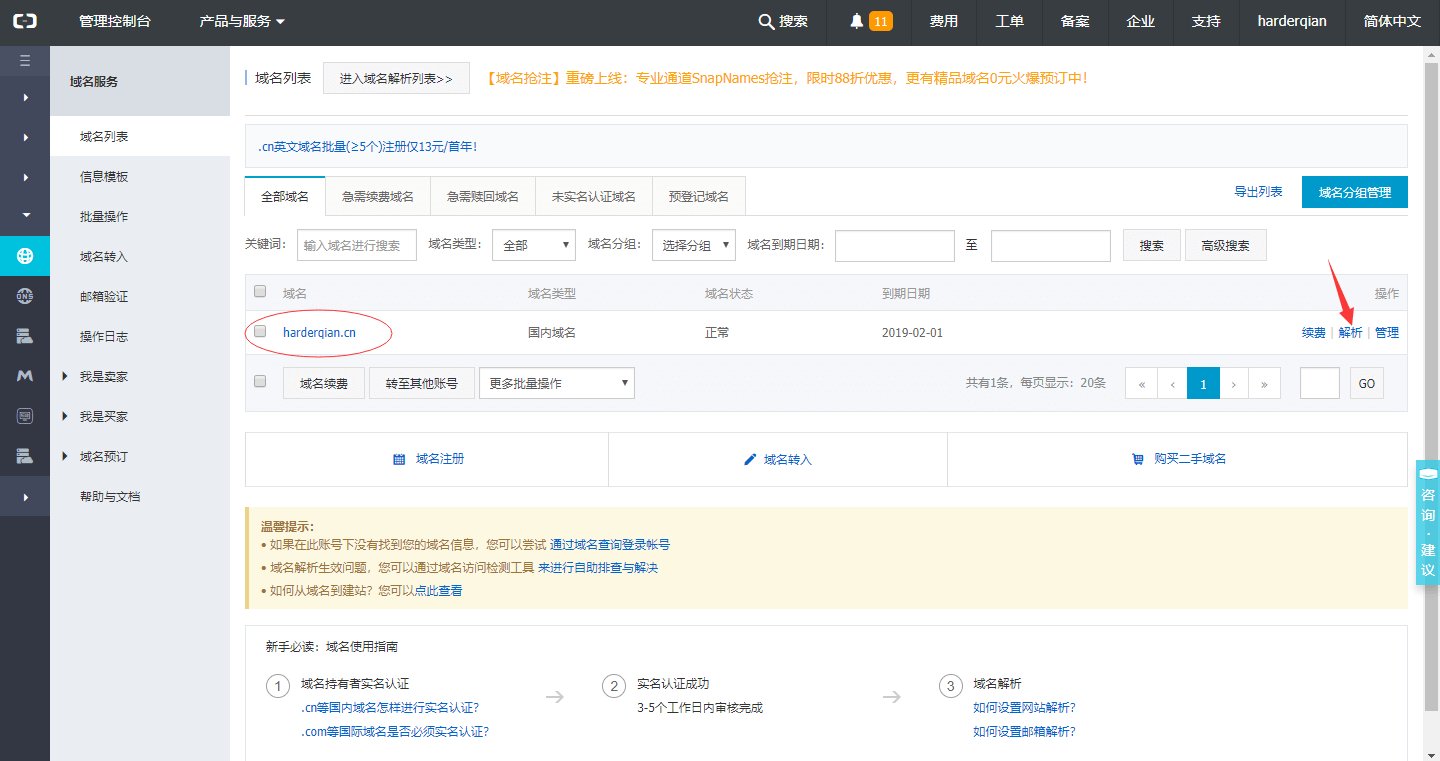Click server icon directly beneath DNS icon
The width and height of the screenshot is (1440, 761).
click(25, 336)
